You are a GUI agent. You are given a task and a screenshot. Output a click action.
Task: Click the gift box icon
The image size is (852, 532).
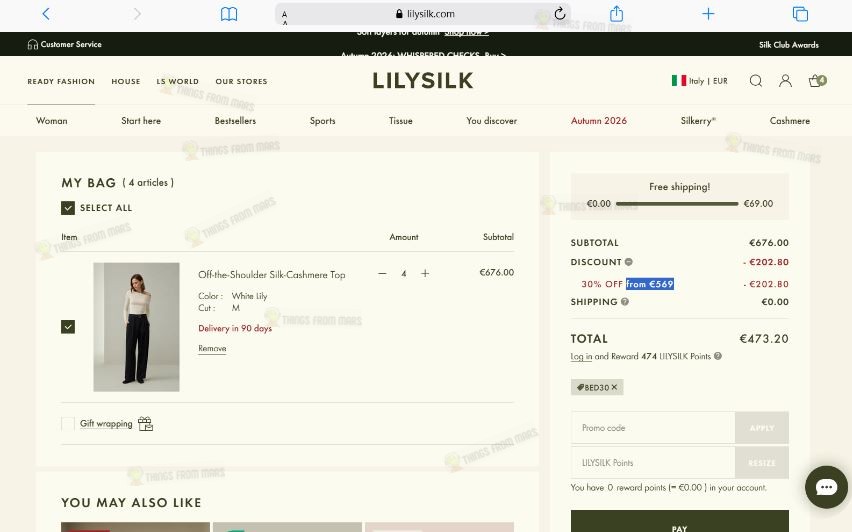click(x=145, y=423)
